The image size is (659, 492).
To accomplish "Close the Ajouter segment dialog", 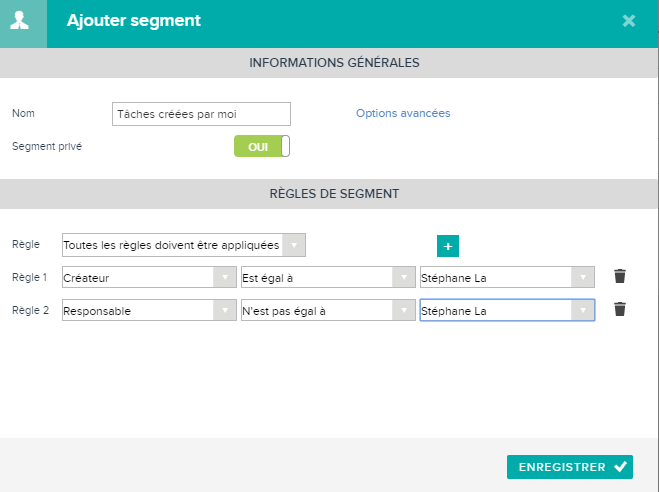I will pos(629,21).
